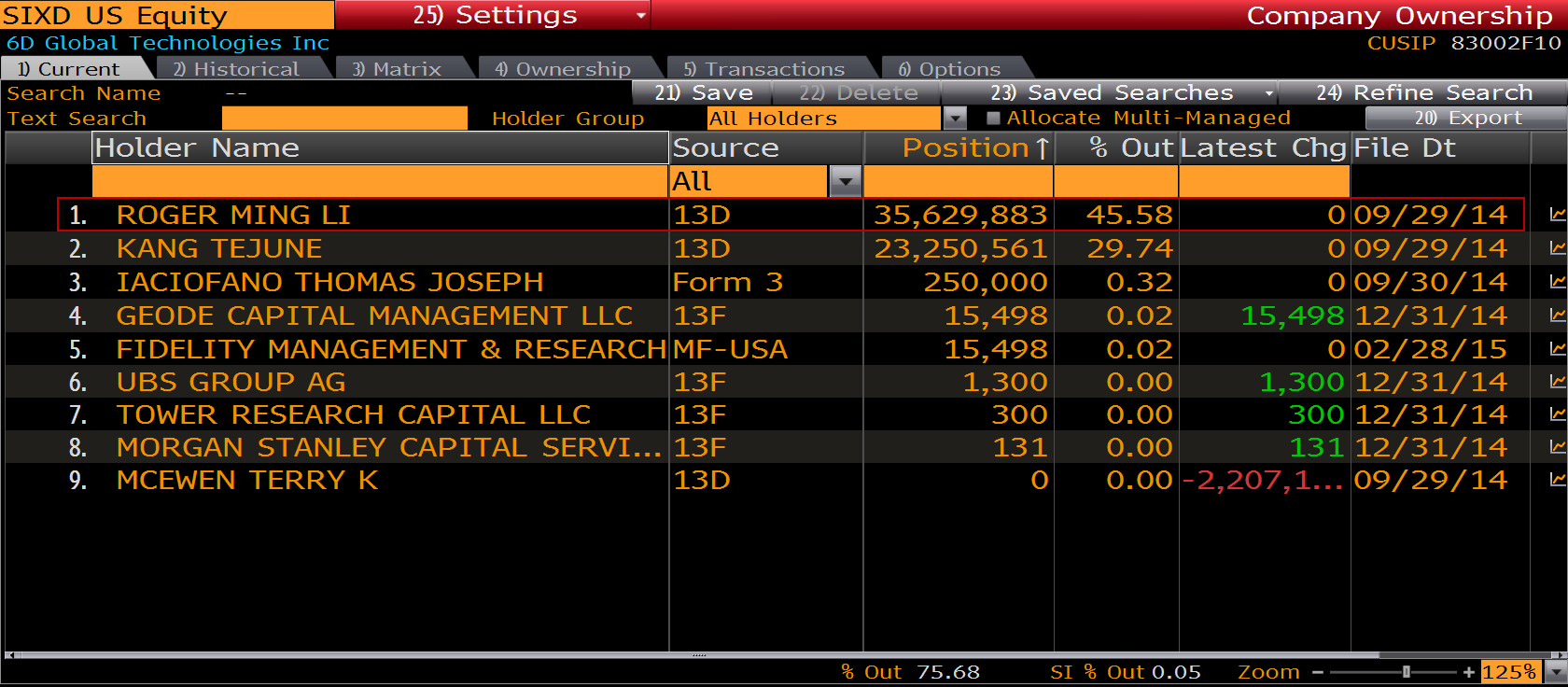Select holder MORGAN STANLEY CAPITAL SERVI...
The image size is (1568, 687).
point(388,447)
